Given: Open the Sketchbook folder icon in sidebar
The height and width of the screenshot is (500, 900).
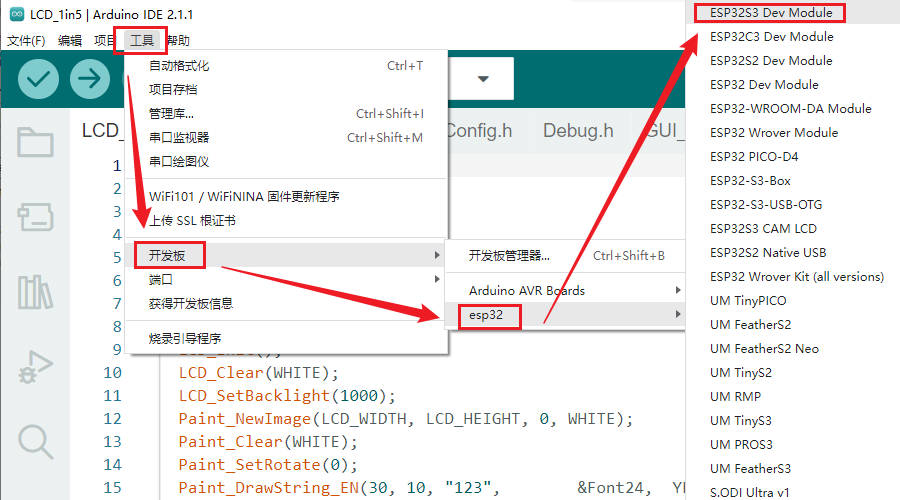Looking at the screenshot, I should point(35,142).
